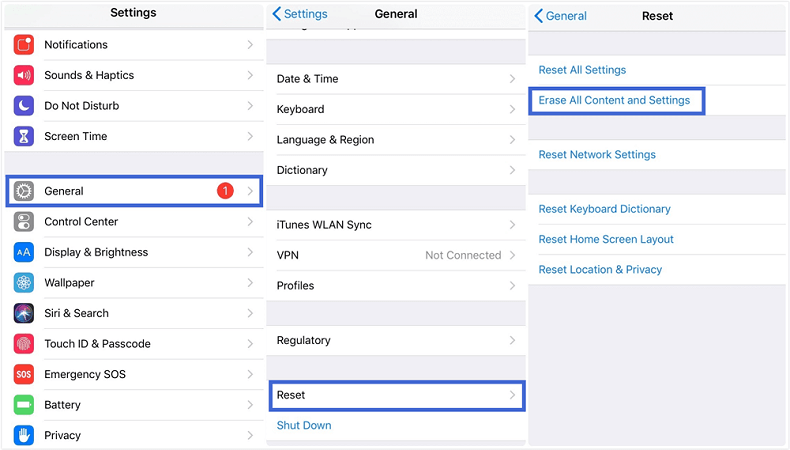Tap the Siri & Search icon
This screenshot has width=790, height=450.
[x=24, y=313]
